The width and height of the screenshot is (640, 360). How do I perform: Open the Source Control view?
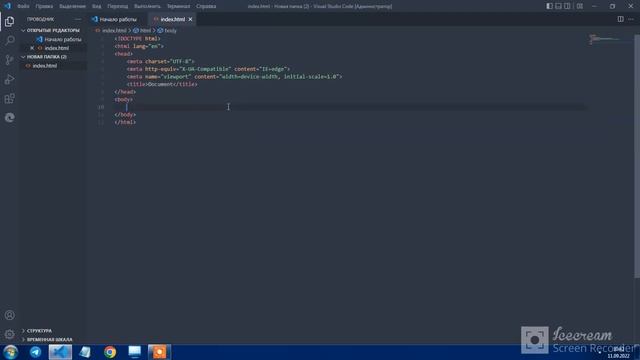coord(9,60)
